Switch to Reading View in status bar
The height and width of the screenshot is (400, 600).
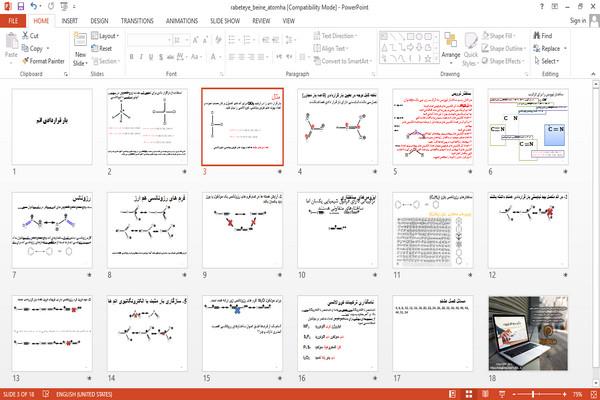pyautogui.click(x=485, y=394)
